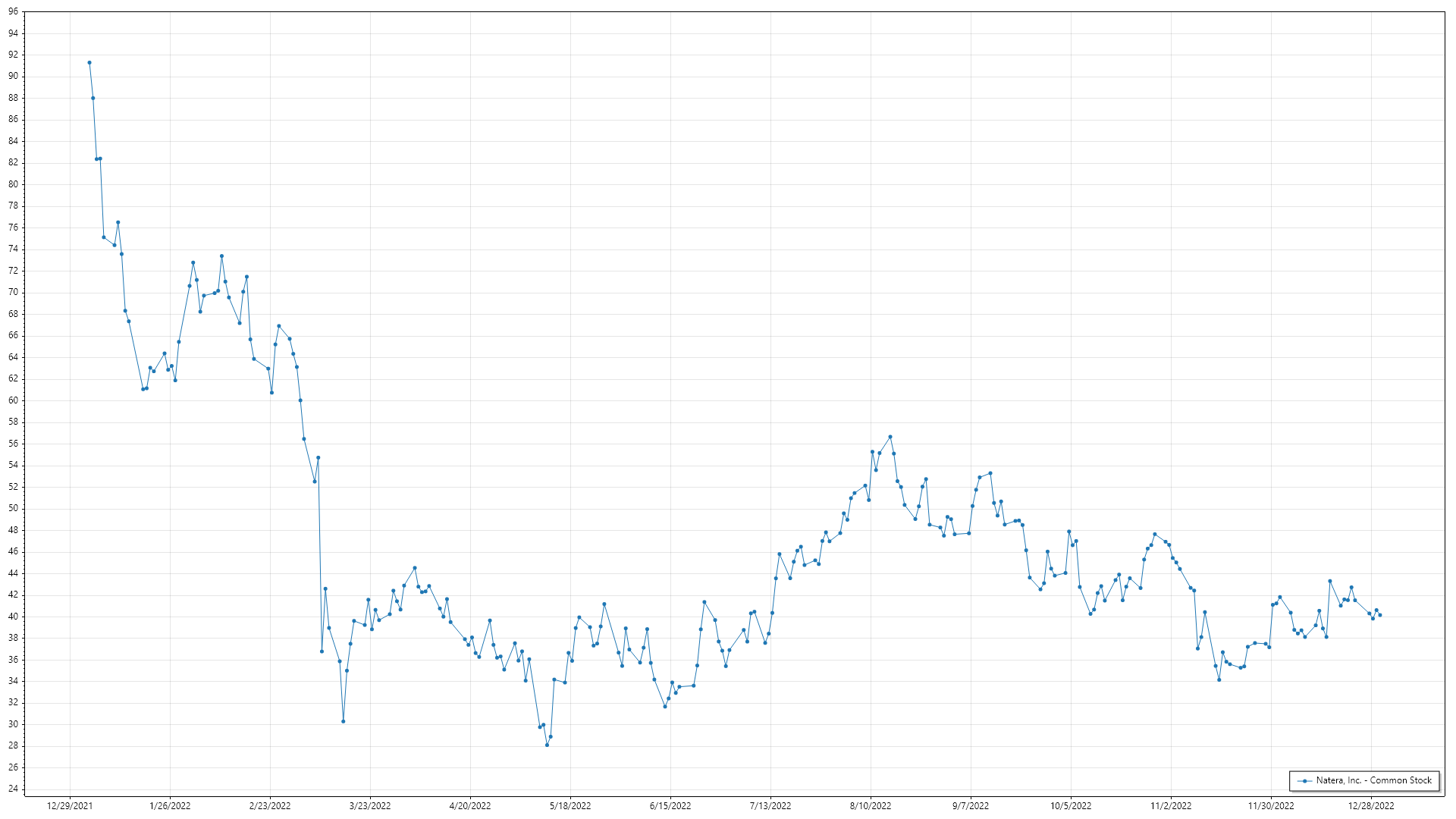The width and height of the screenshot is (1456, 819).
Task: Click the 24 value on y-axis
Action: [x=13, y=789]
